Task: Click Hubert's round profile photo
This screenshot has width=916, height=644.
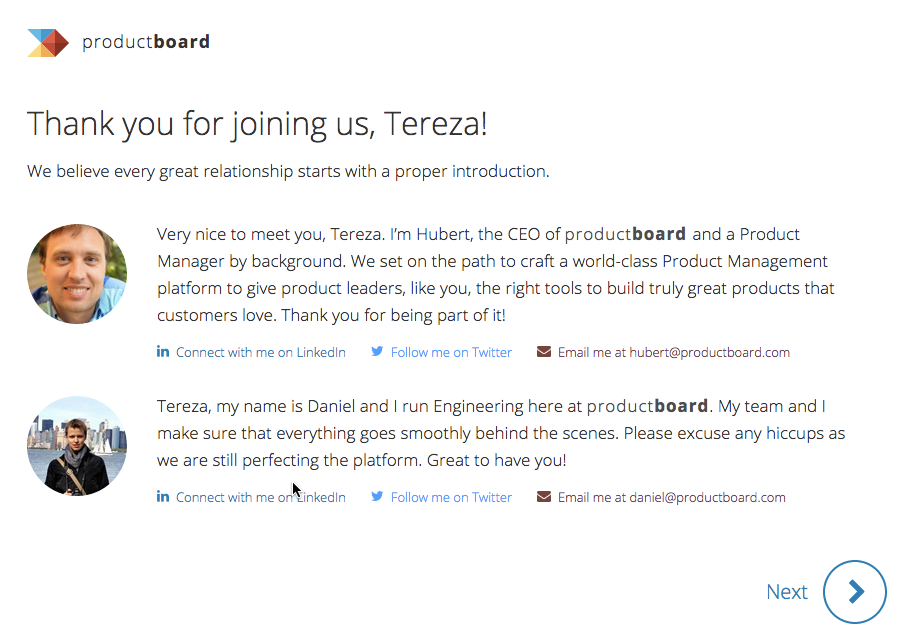Action: tap(77, 274)
